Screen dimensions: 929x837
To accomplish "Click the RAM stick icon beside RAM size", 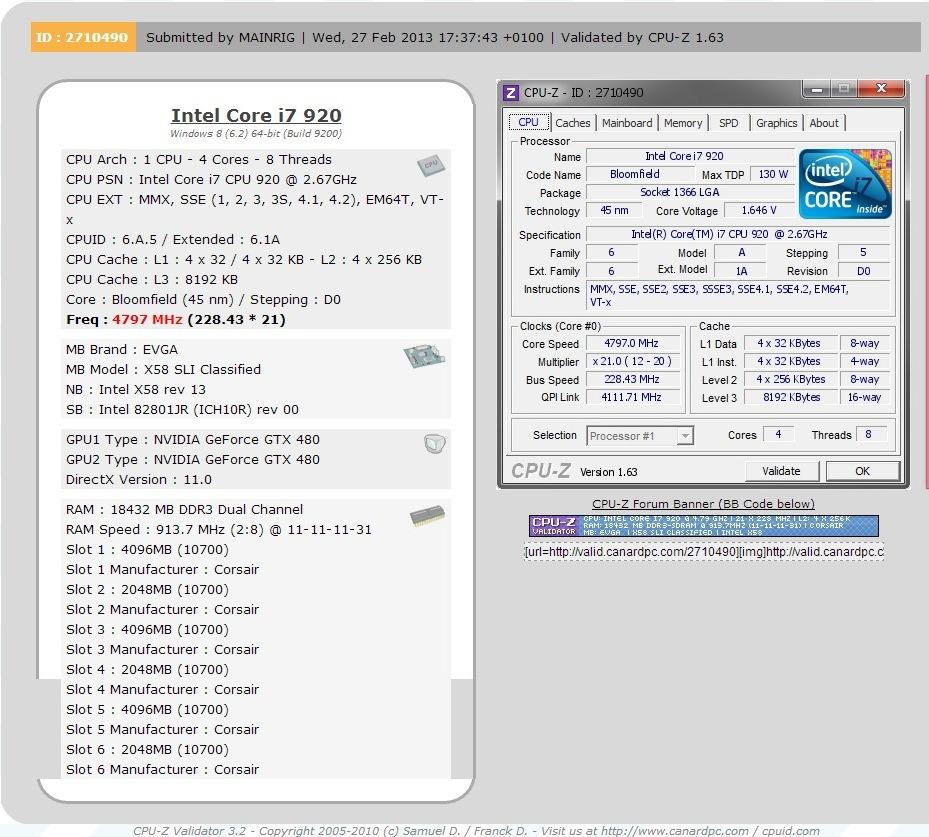I will click(x=427, y=515).
